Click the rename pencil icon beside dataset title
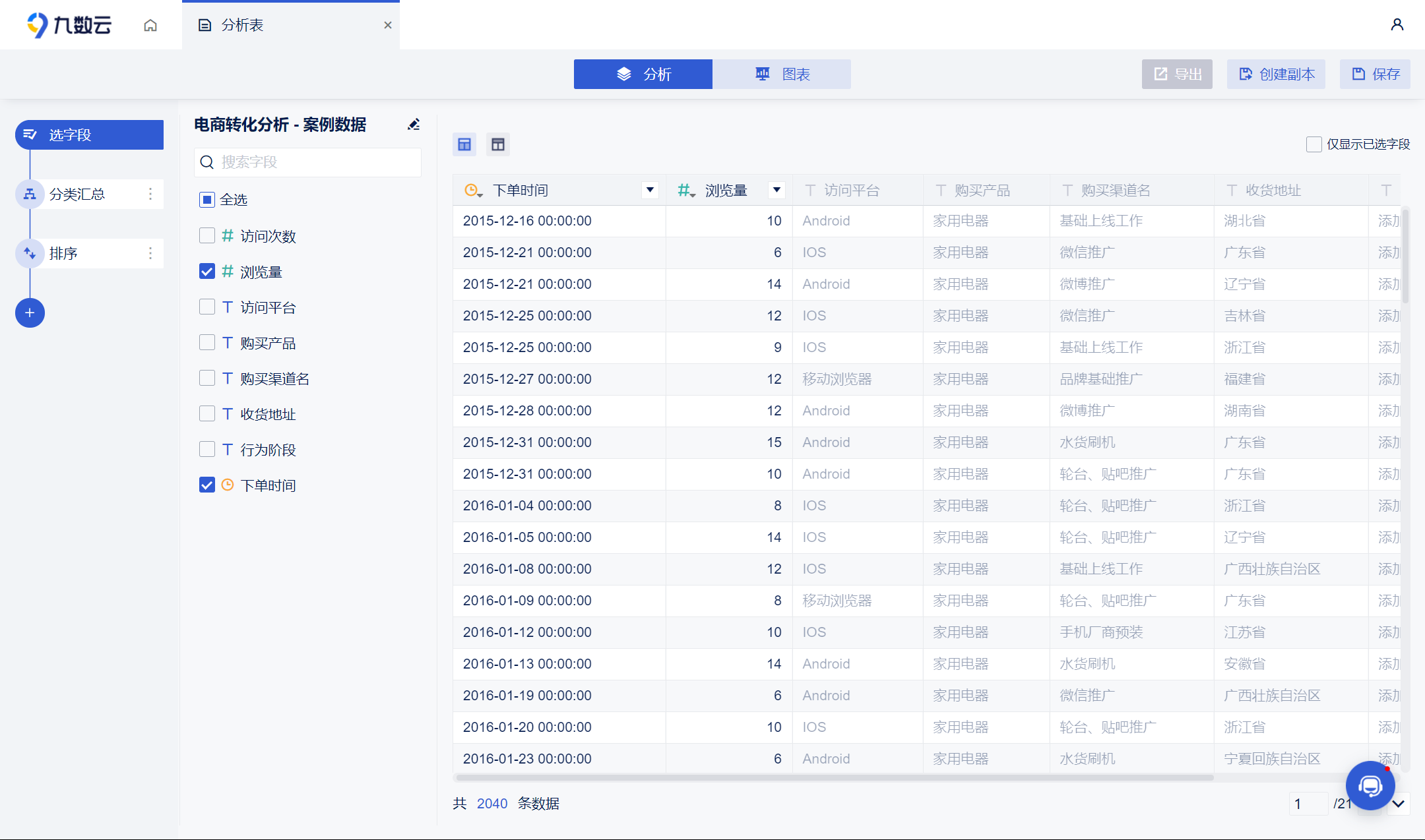 point(414,125)
